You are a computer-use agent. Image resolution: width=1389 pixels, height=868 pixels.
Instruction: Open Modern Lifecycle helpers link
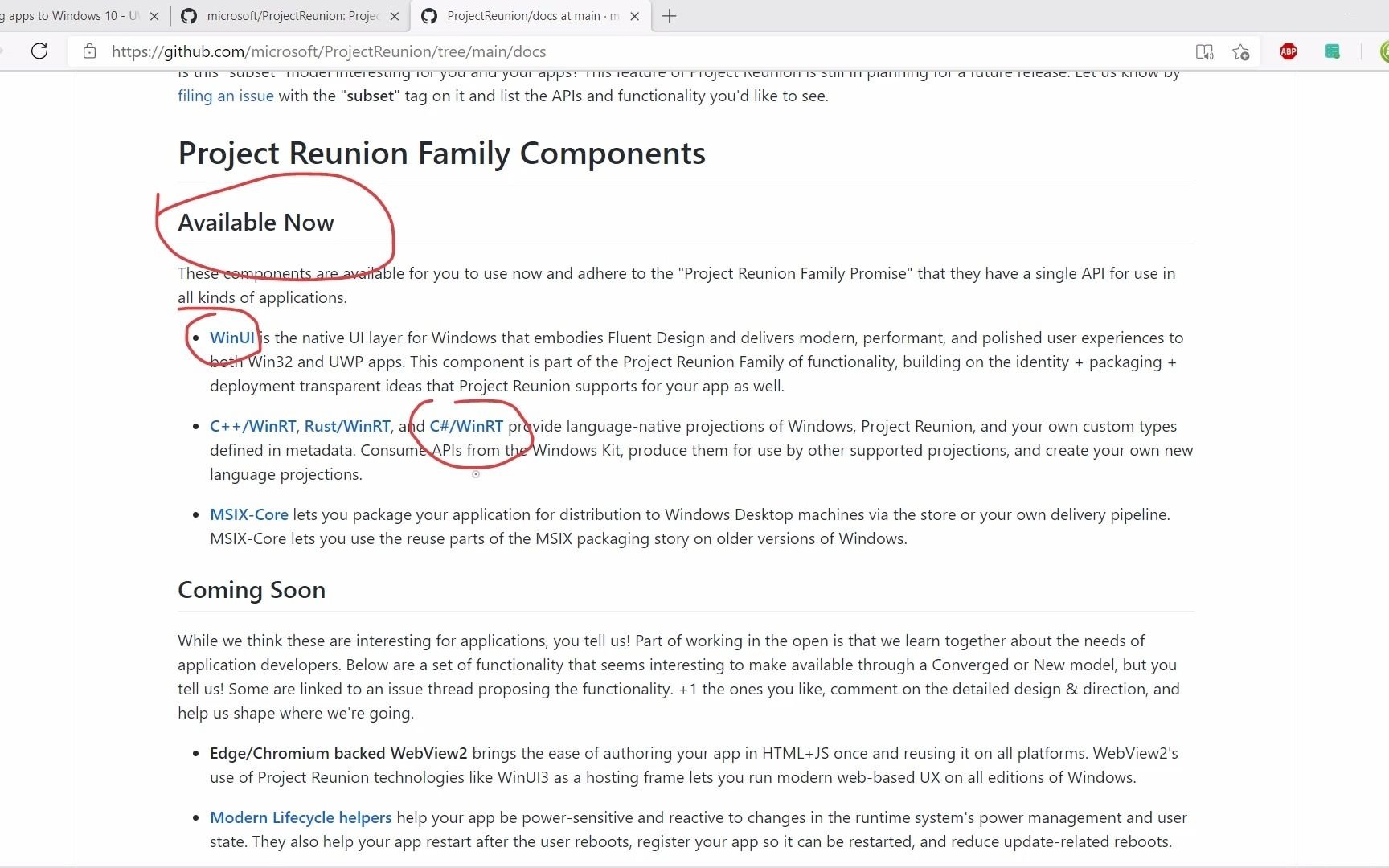click(301, 818)
